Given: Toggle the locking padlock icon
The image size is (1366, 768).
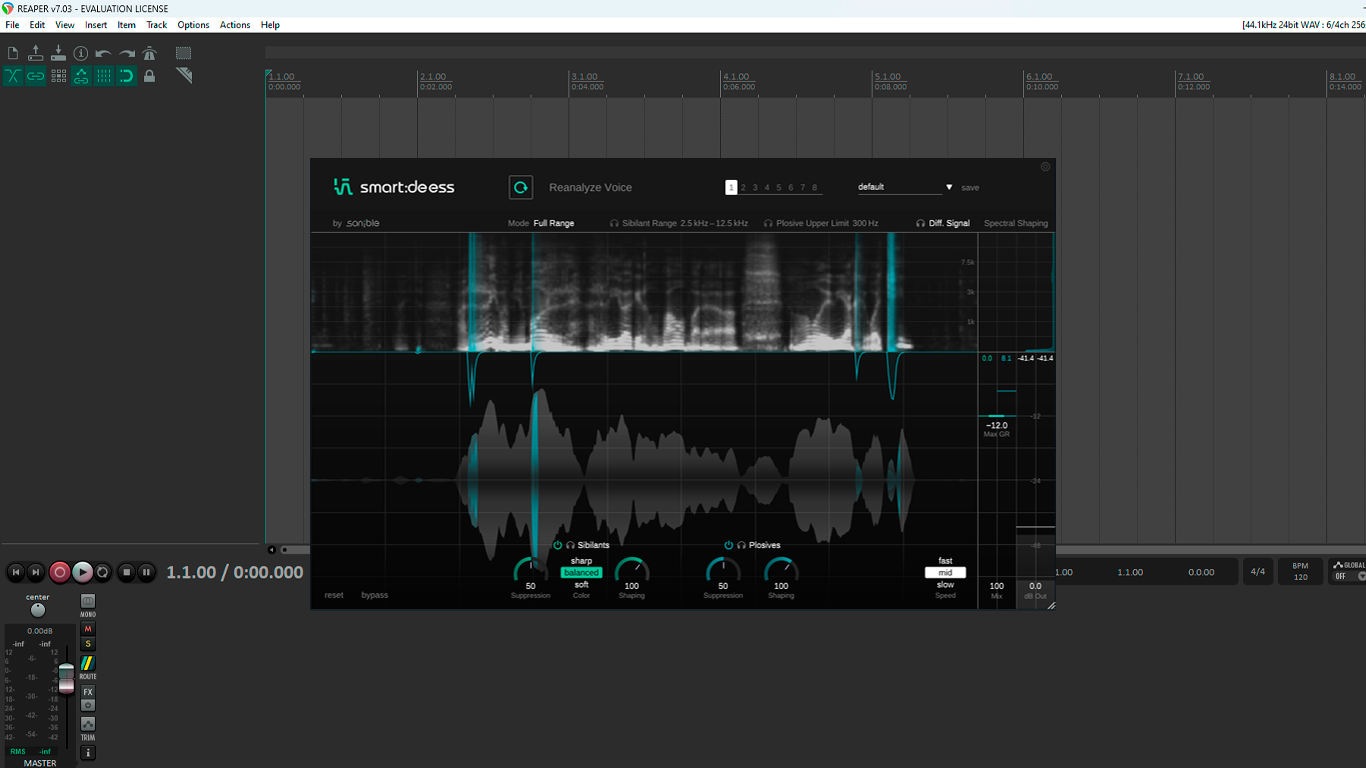Looking at the screenshot, I should pyautogui.click(x=150, y=76).
